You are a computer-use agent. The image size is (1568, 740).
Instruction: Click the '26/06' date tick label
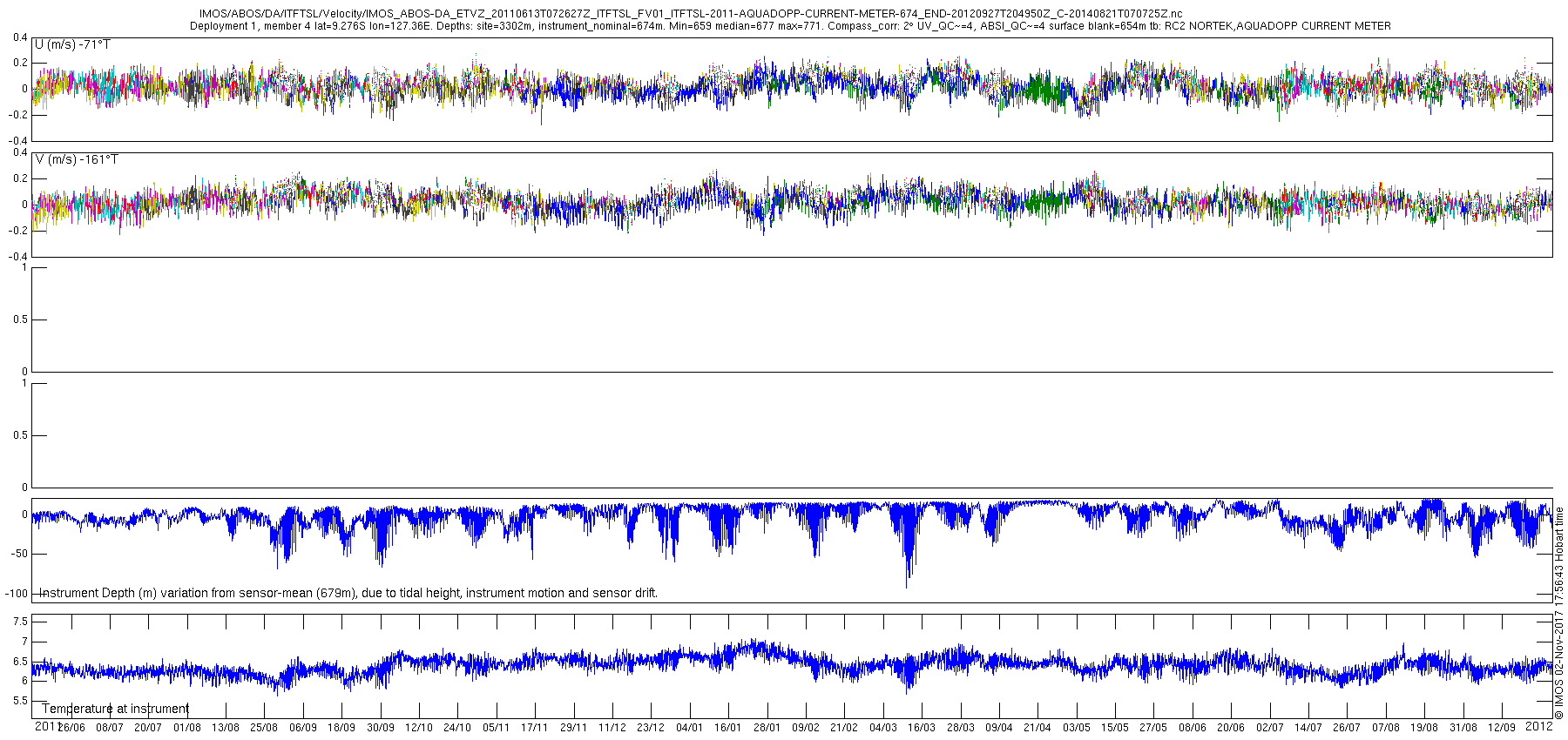point(71,728)
